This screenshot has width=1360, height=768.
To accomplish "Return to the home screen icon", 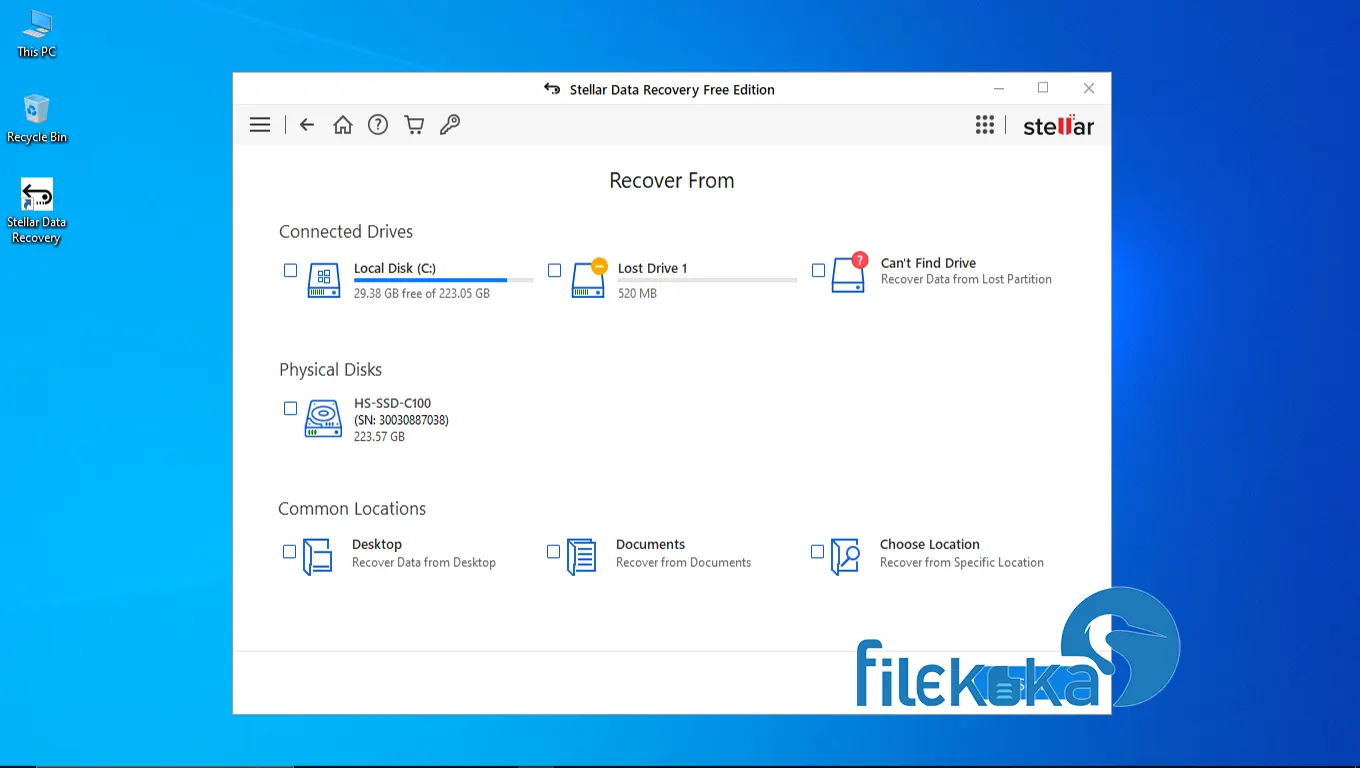I will point(343,125).
